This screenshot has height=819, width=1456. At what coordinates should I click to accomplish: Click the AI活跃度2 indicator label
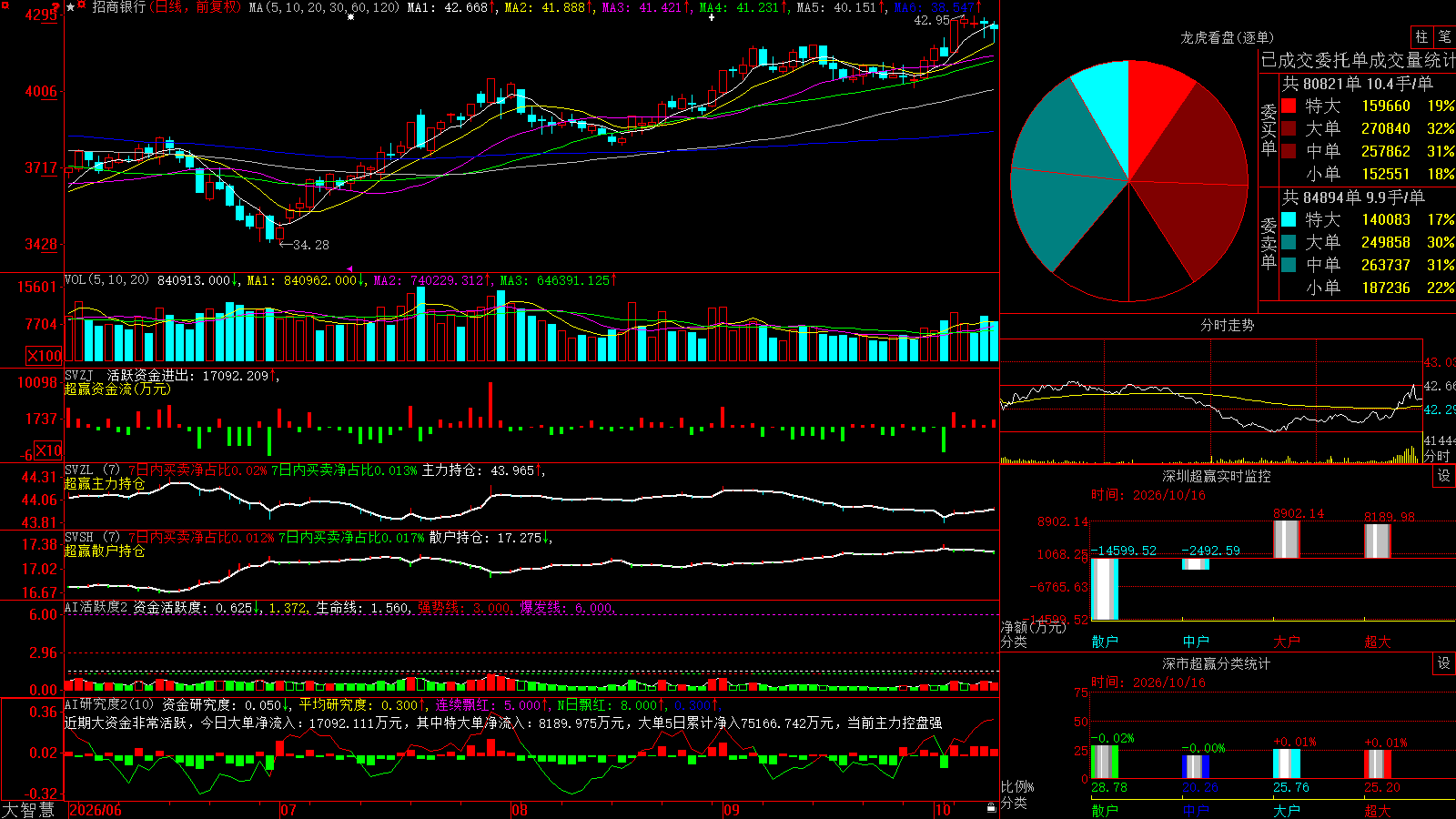click(96, 607)
